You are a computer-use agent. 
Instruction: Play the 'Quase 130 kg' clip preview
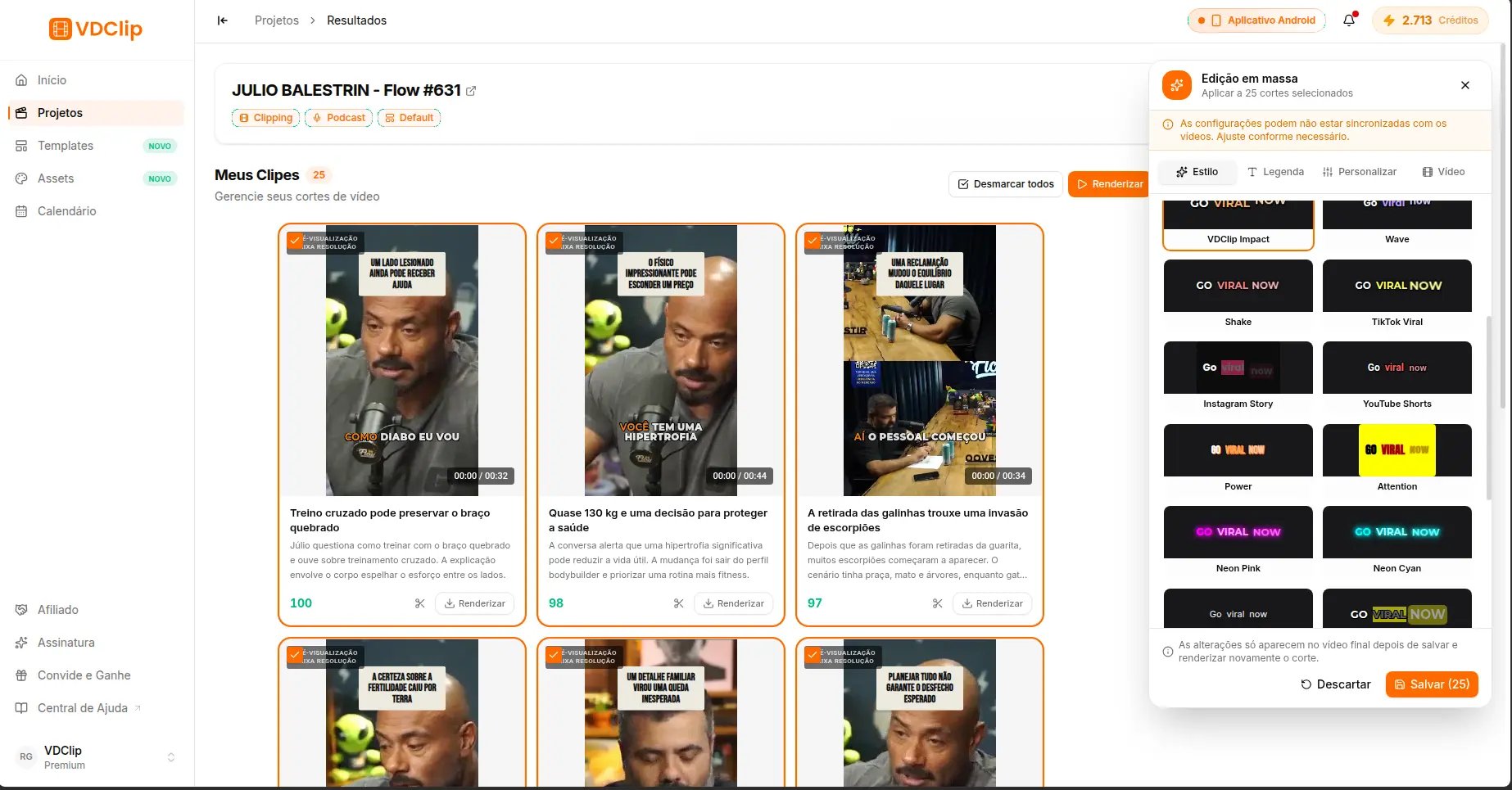(x=661, y=360)
